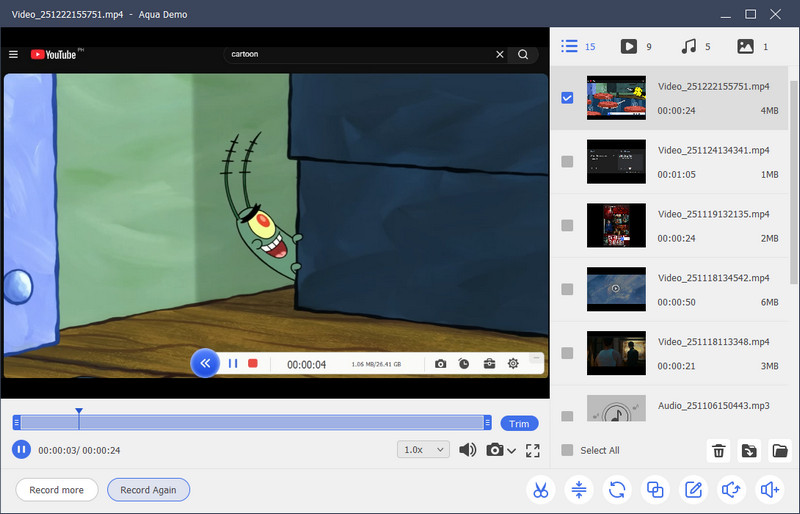This screenshot has height=514, width=800.
Task: Open the edit metadata pencil icon
Action: (693, 490)
